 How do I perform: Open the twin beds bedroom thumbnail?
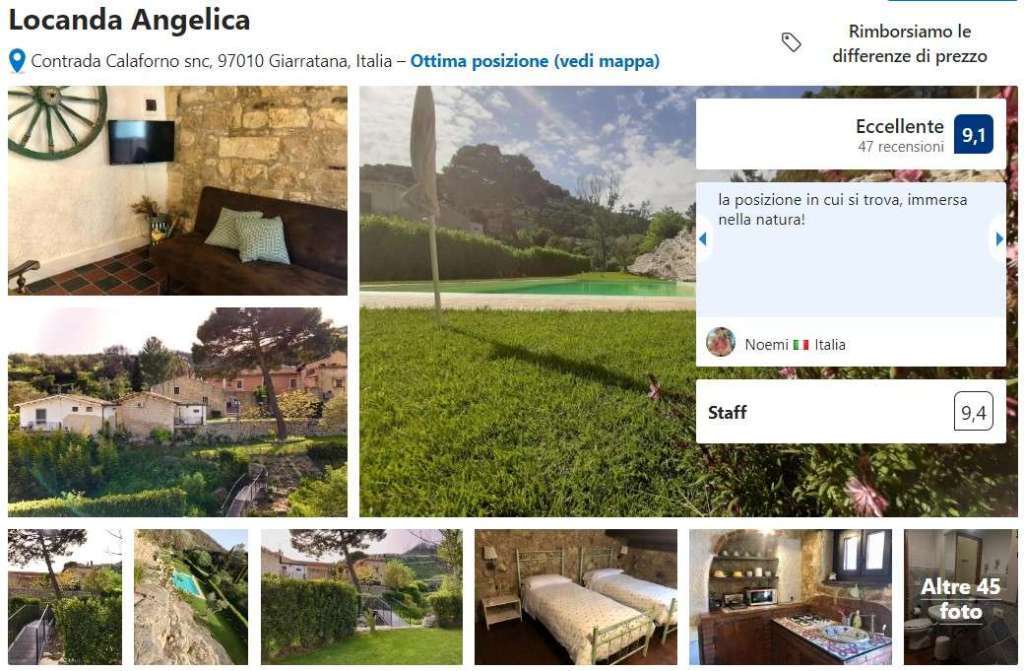(x=576, y=597)
